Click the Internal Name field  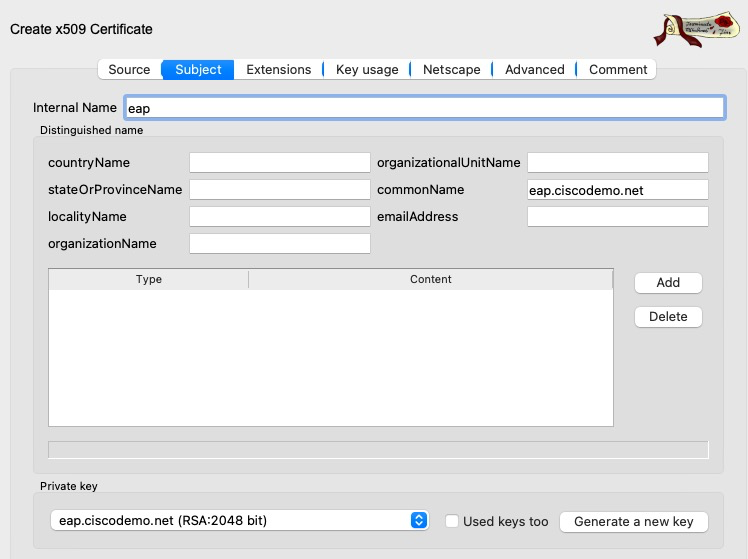click(x=425, y=108)
